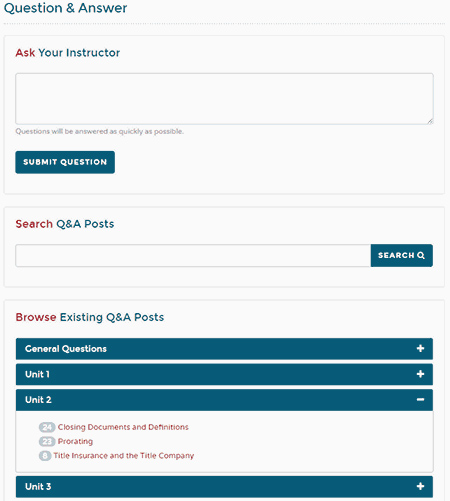Click the plus icon on General Questions

(420, 348)
